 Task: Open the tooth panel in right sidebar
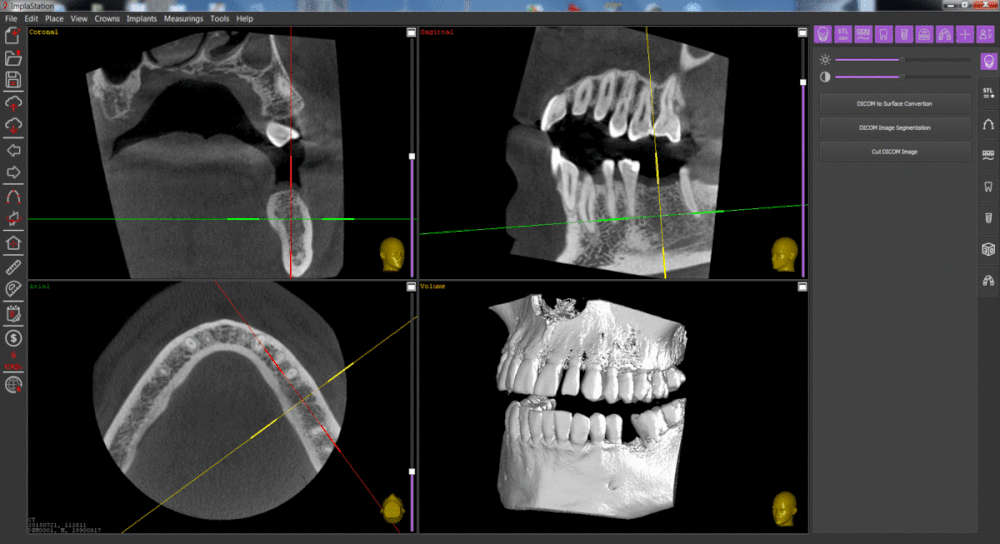point(988,187)
